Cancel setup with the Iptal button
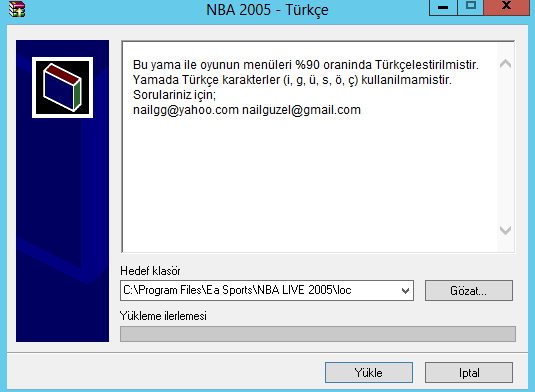 (469, 373)
